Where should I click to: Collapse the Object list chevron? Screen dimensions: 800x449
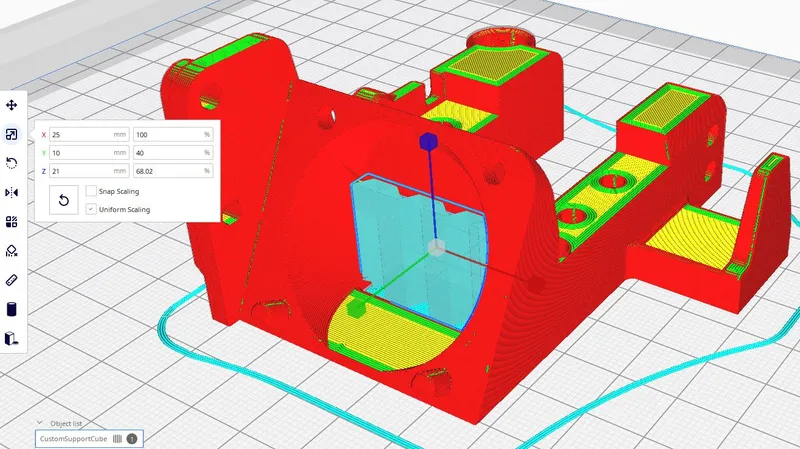40,423
